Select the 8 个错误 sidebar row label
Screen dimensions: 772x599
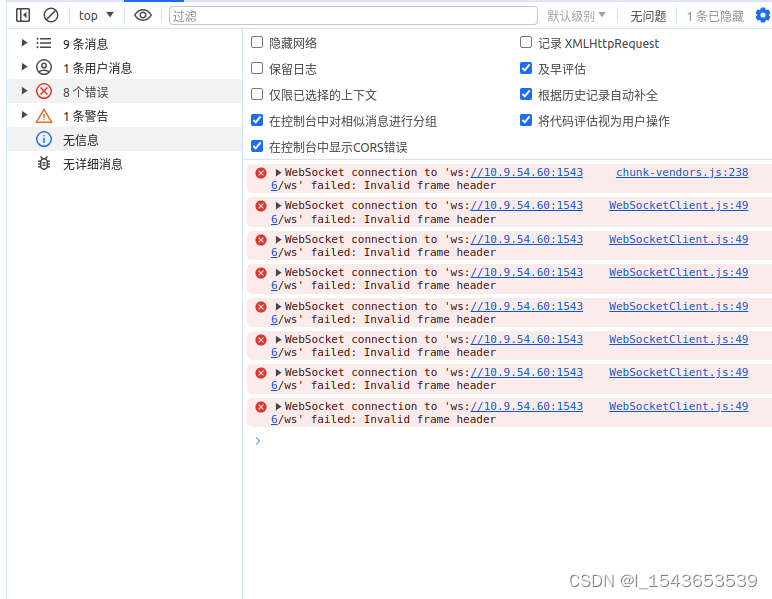click(x=85, y=92)
